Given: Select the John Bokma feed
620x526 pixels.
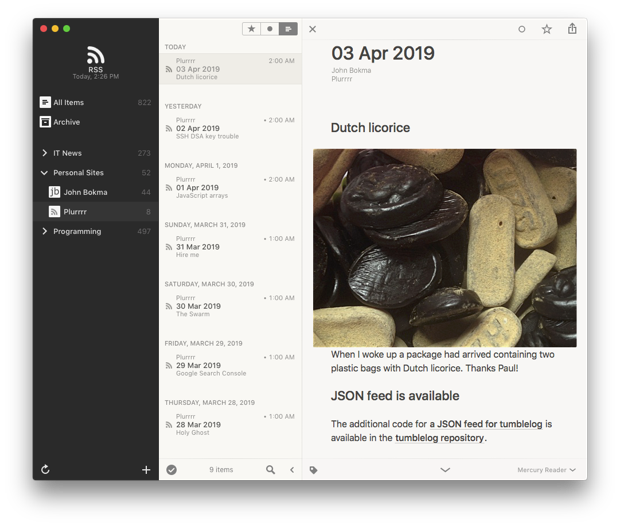Looking at the screenshot, I should [x=95, y=192].
